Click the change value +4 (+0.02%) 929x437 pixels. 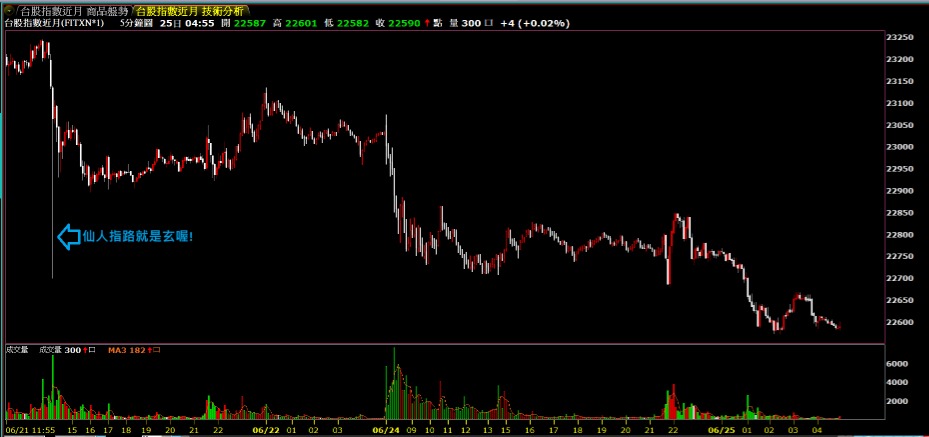535,23
